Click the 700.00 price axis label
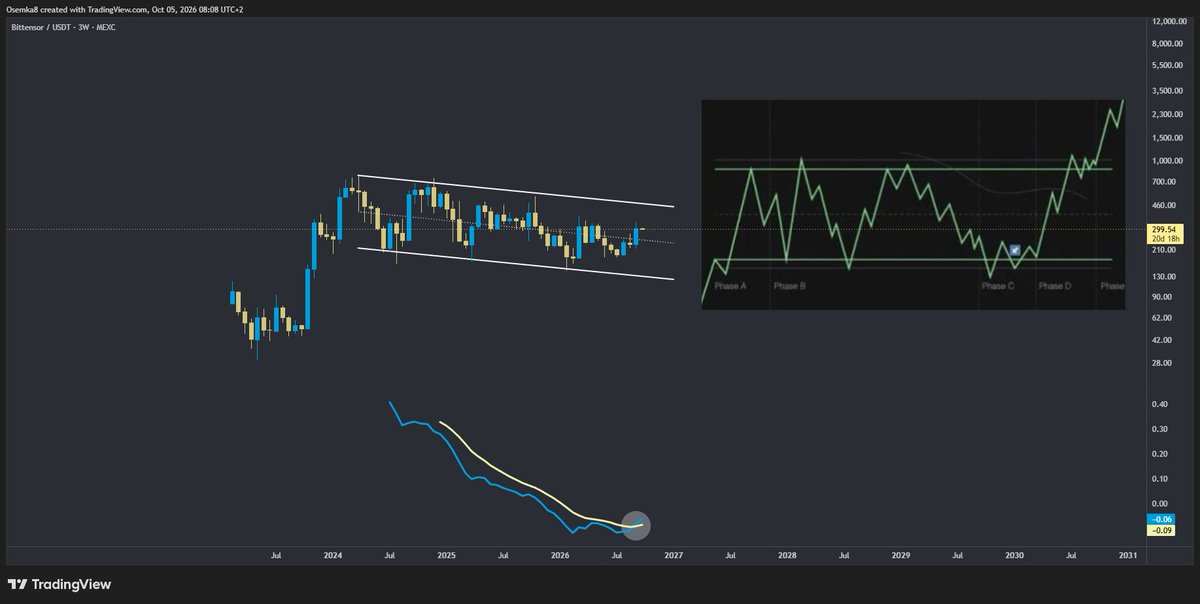 point(1166,181)
